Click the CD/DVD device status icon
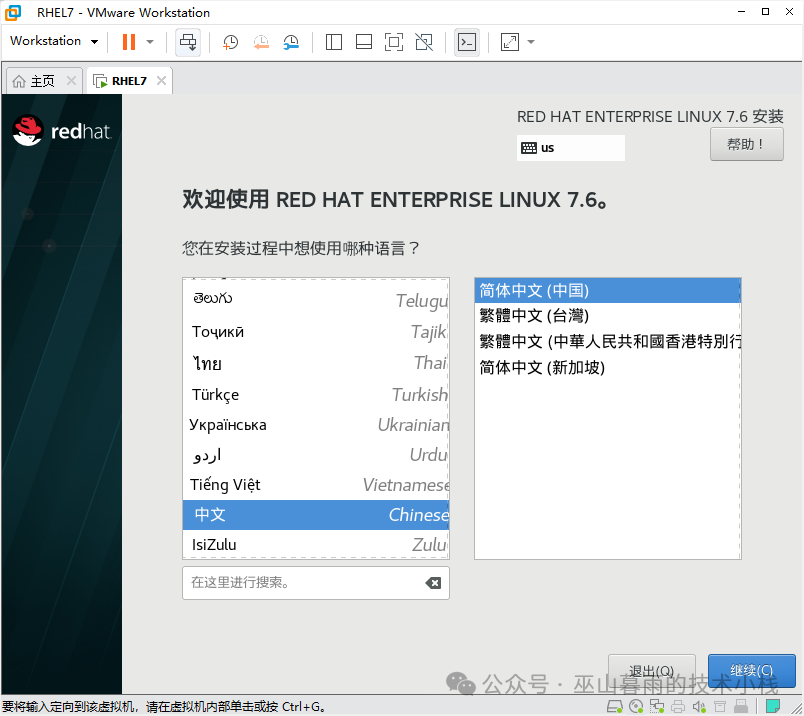Viewport: 804px width, 716px height. coord(637,706)
